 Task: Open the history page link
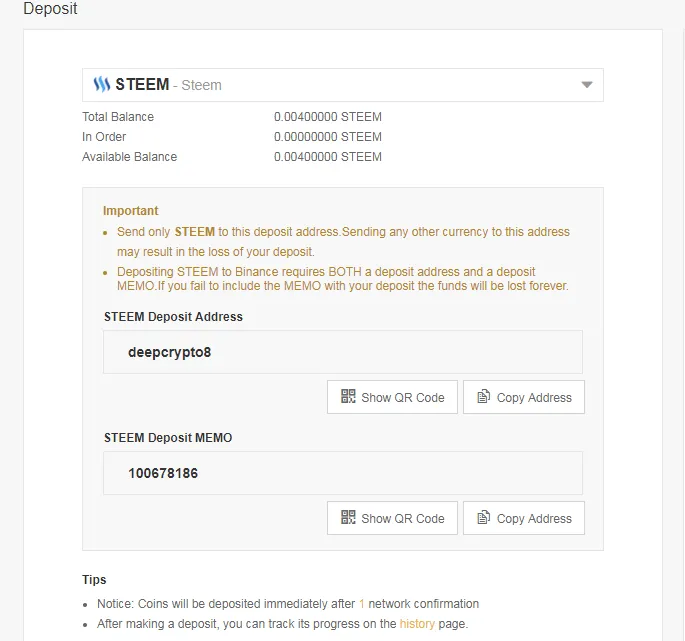tap(417, 624)
